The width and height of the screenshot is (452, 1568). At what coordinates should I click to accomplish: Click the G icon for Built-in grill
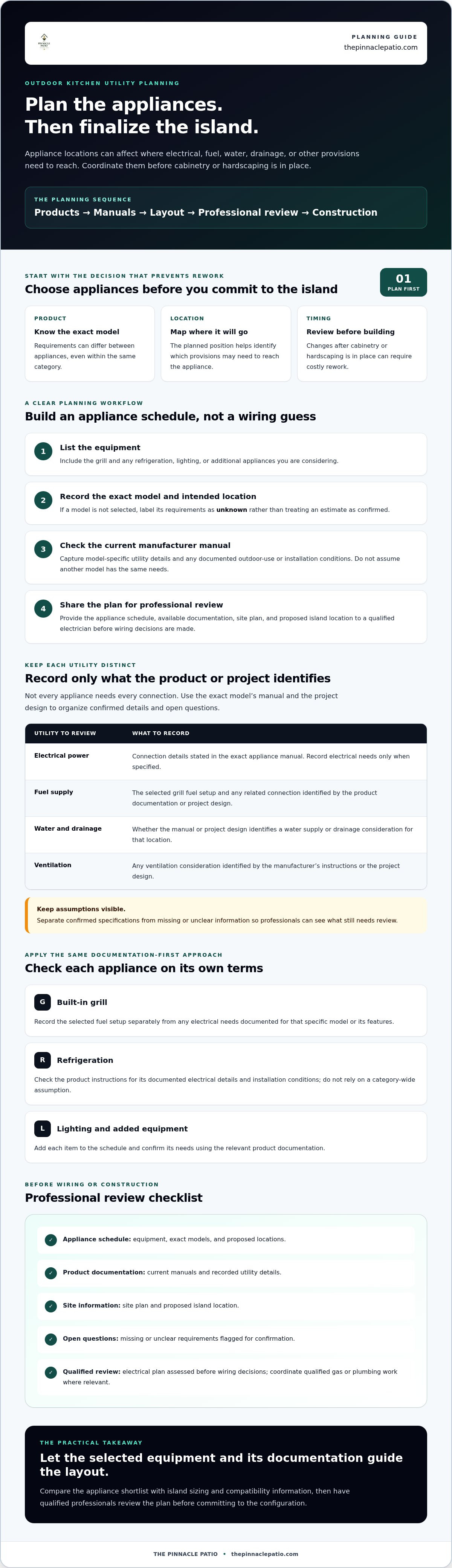tap(43, 1002)
